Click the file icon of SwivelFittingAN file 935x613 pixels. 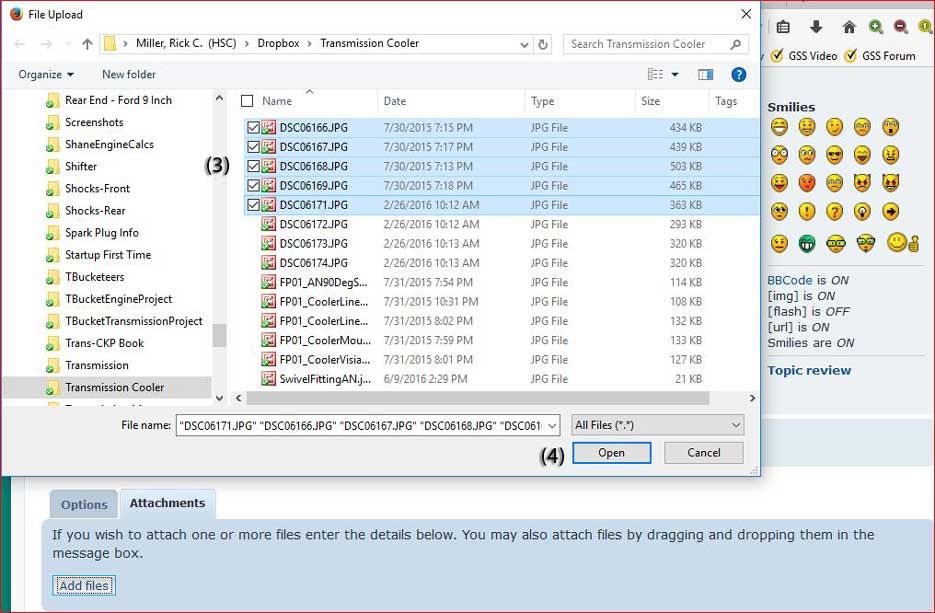(269, 379)
